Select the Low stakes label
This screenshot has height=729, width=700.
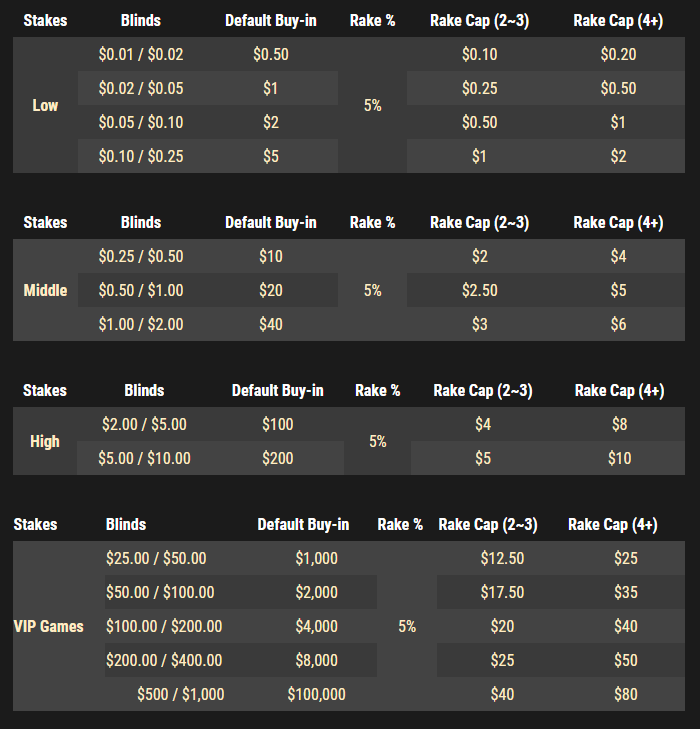[45, 106]
